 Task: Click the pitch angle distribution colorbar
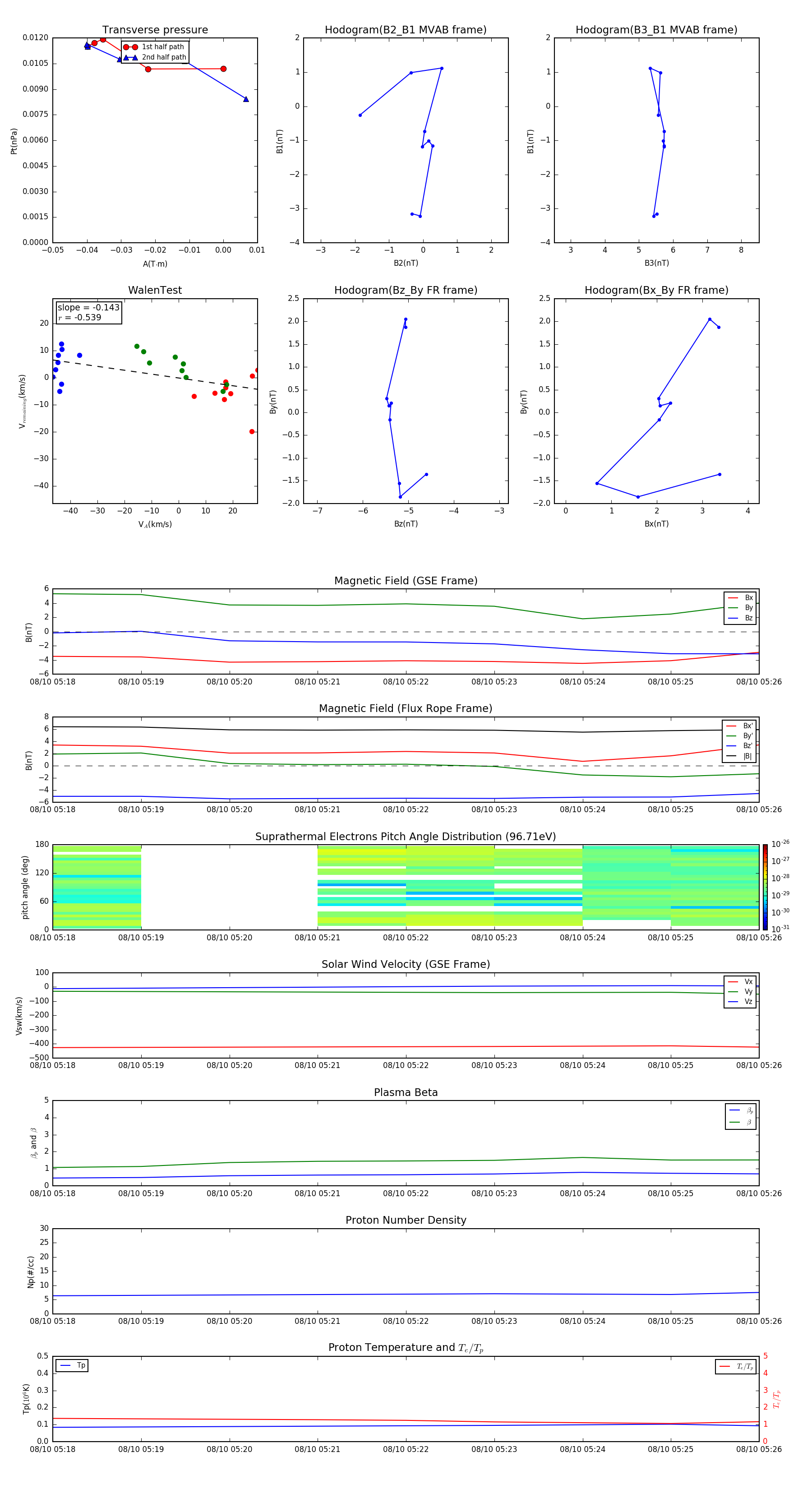pyautogui.click(x=765, y=887)
